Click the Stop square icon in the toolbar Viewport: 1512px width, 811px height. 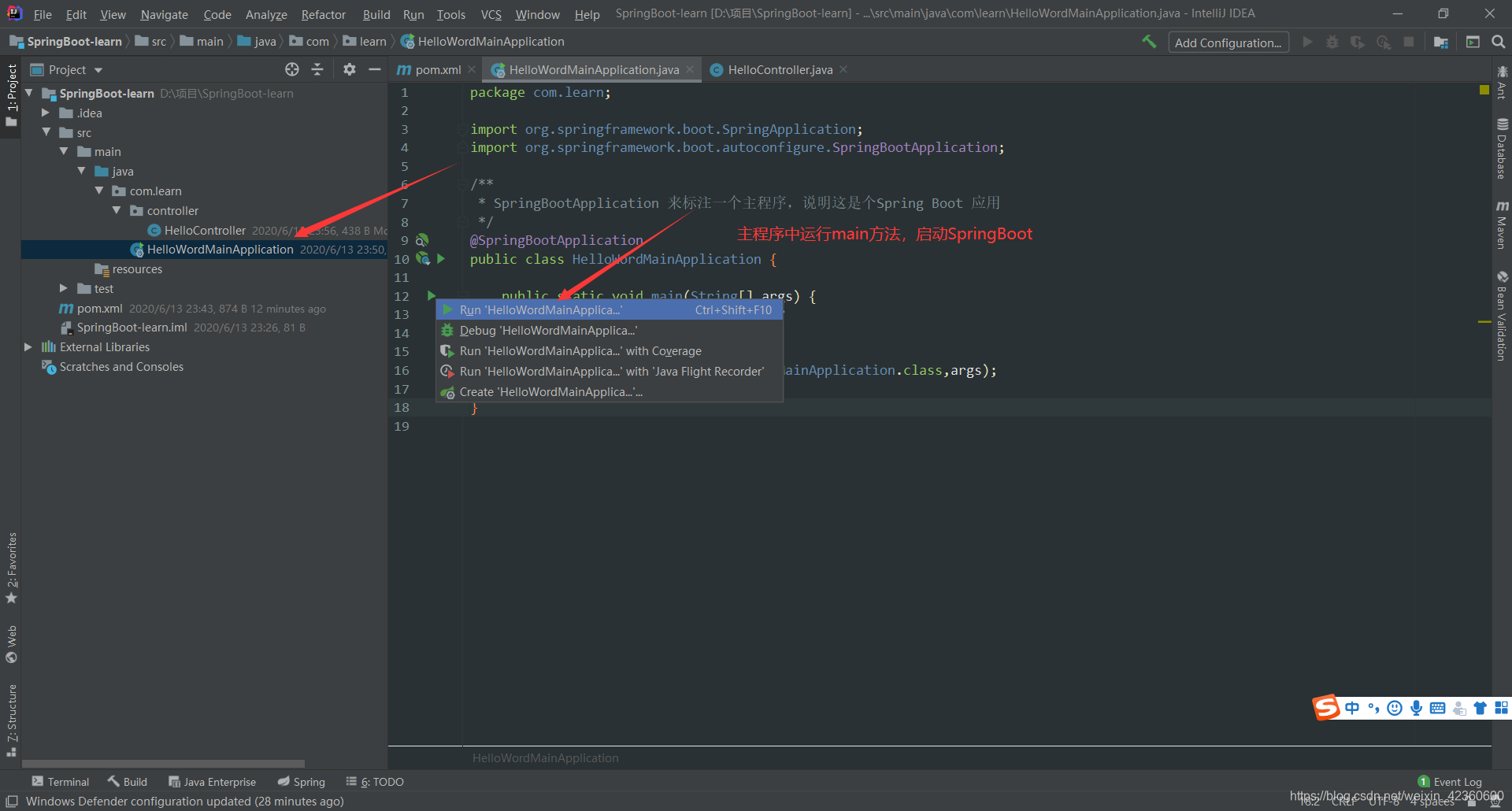point(1409,42)
